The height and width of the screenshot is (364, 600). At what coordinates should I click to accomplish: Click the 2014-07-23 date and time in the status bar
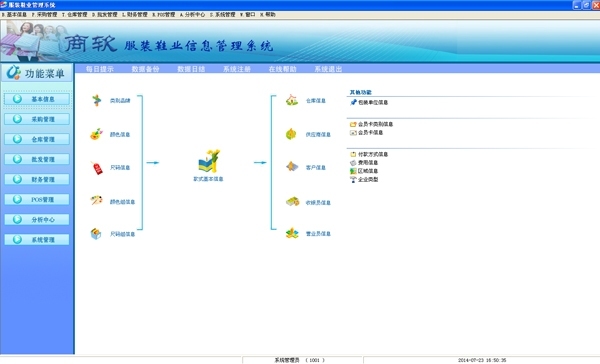(482, 360)
